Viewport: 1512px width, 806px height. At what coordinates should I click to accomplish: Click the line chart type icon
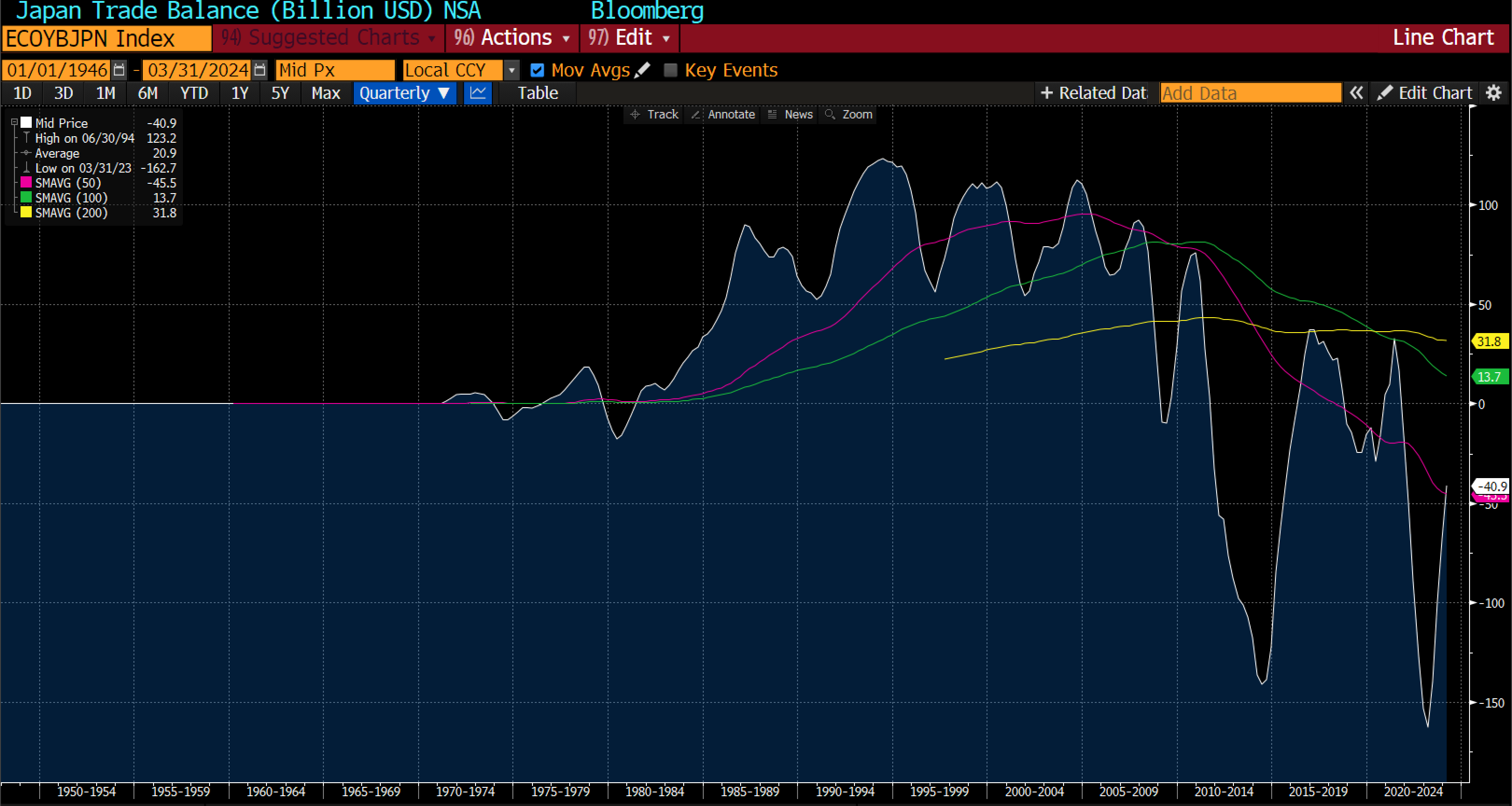(478, 93)
